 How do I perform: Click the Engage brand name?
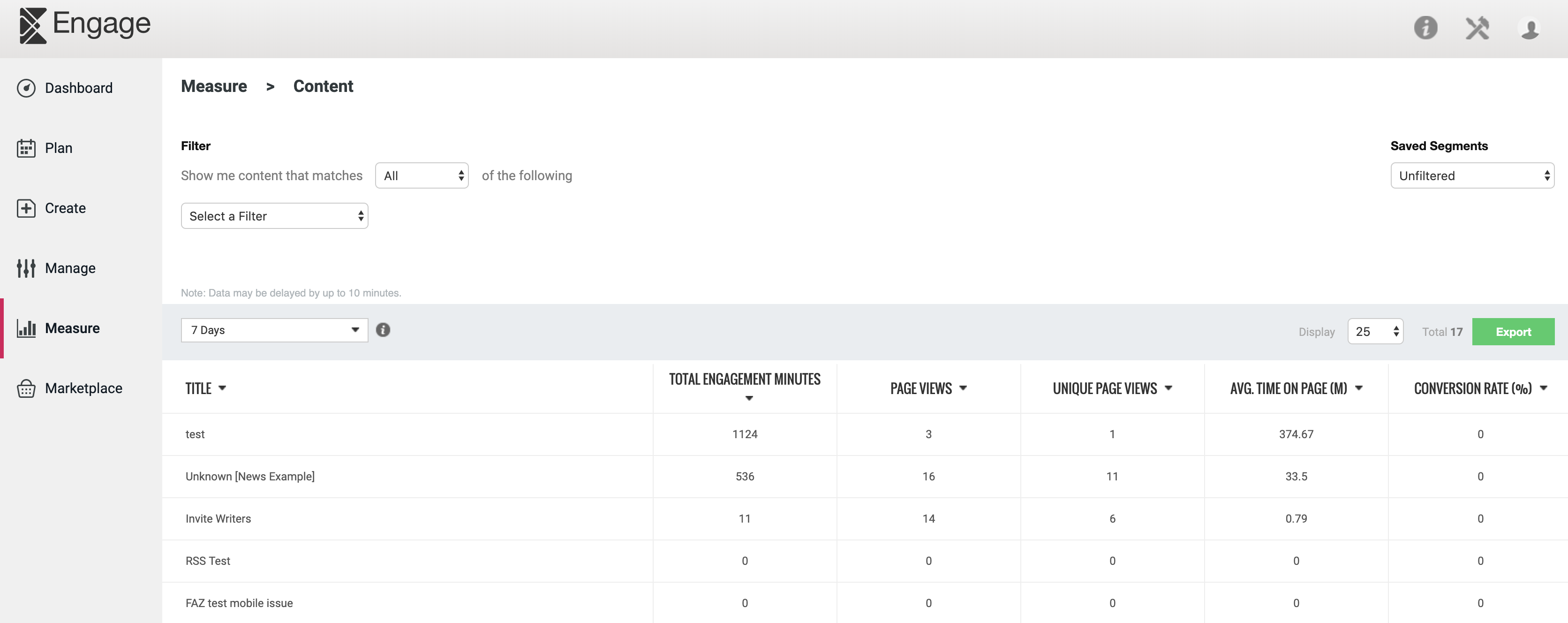pos(102,24)
